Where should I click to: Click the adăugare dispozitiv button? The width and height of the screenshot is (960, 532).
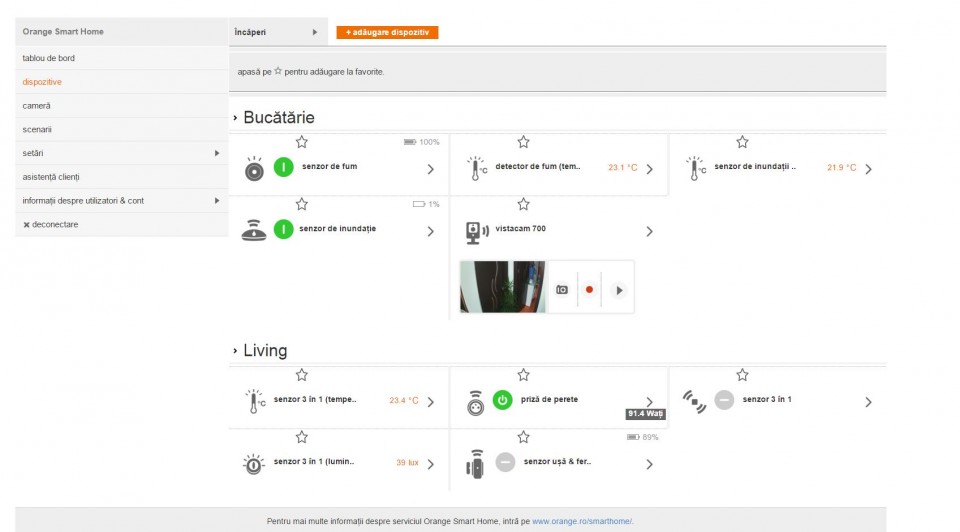388,32
